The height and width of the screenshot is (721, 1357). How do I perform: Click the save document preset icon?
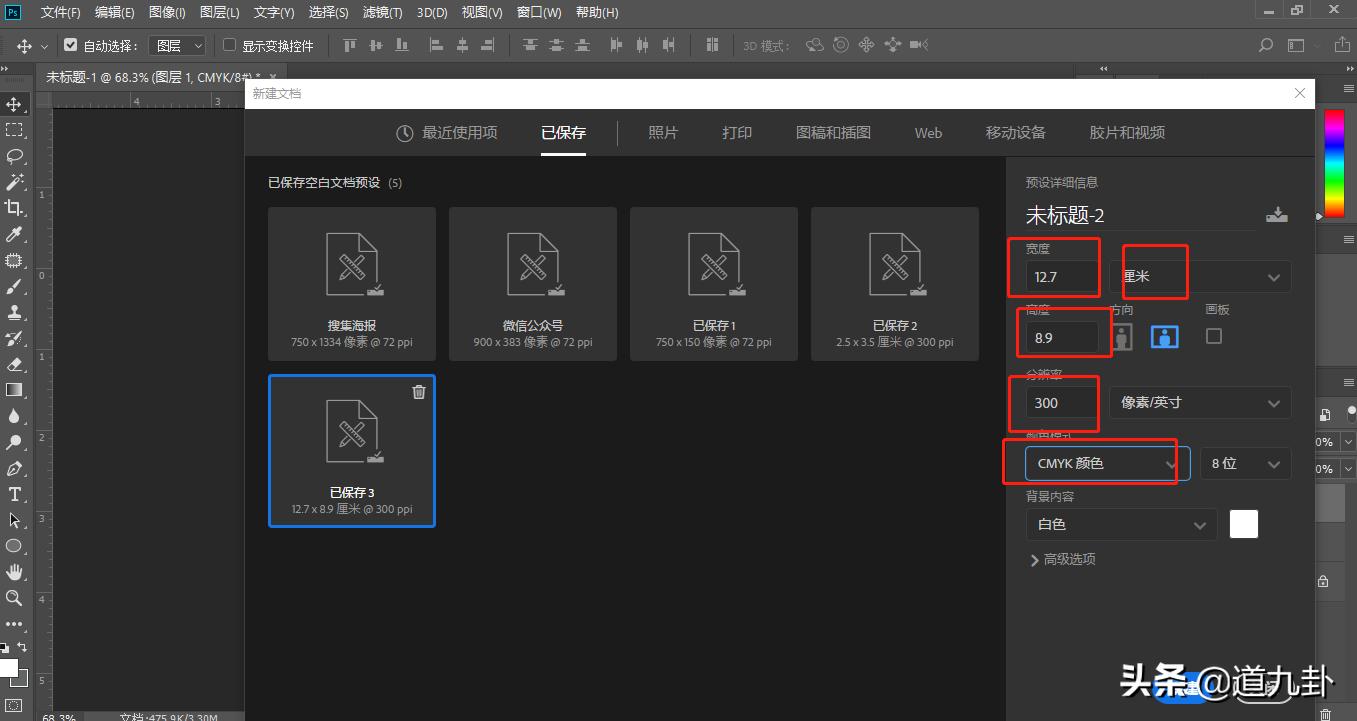point(1277,214)
